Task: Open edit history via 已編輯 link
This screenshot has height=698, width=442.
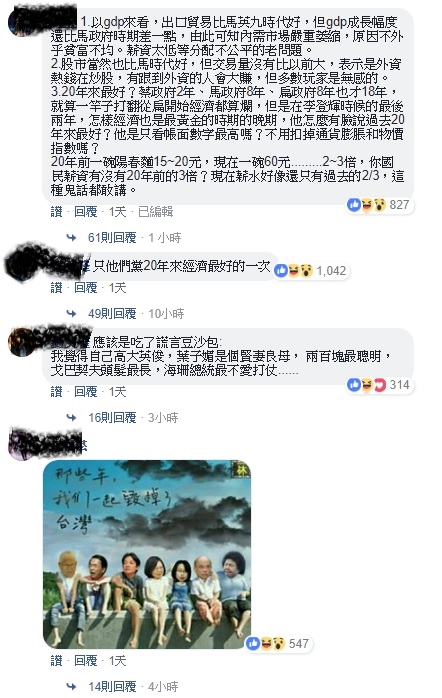Action: pos(155,211)
